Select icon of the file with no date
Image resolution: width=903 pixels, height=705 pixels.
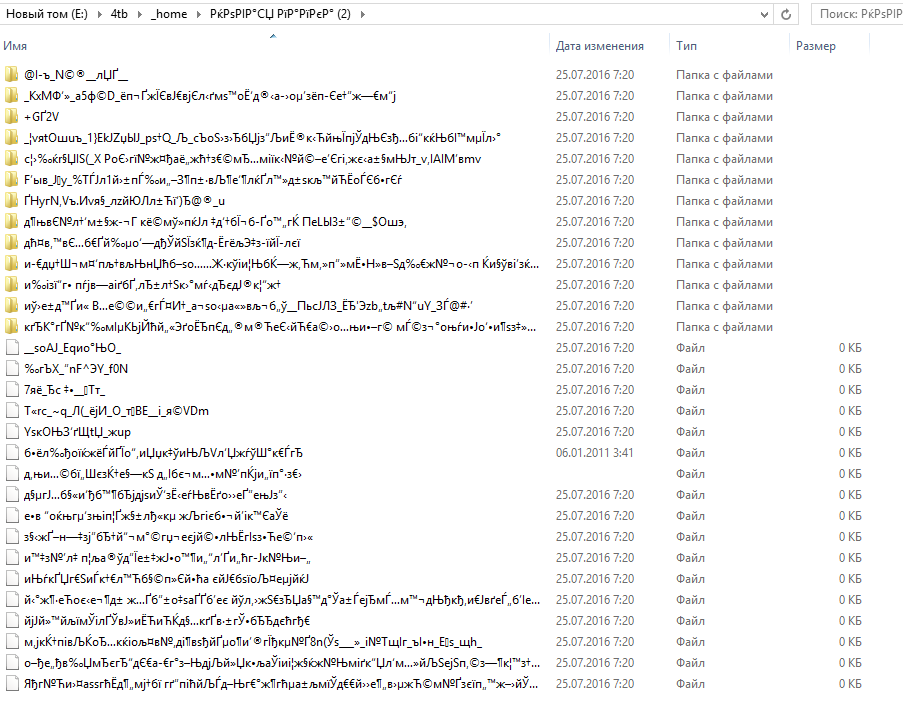[x=12, y=474]
